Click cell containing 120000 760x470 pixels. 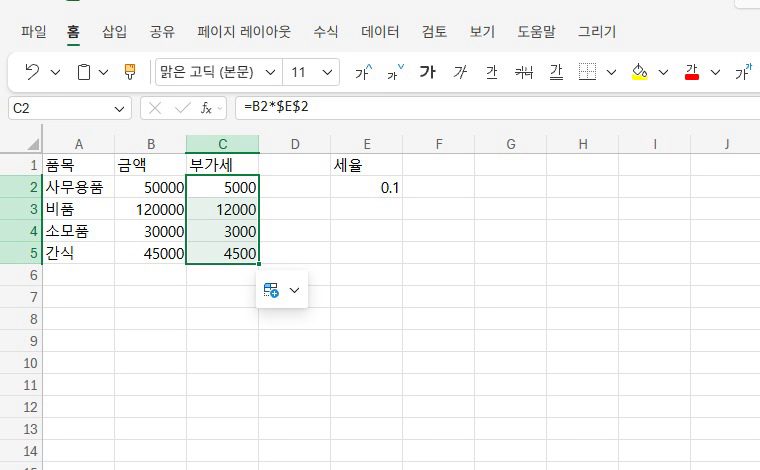point(151,209)
